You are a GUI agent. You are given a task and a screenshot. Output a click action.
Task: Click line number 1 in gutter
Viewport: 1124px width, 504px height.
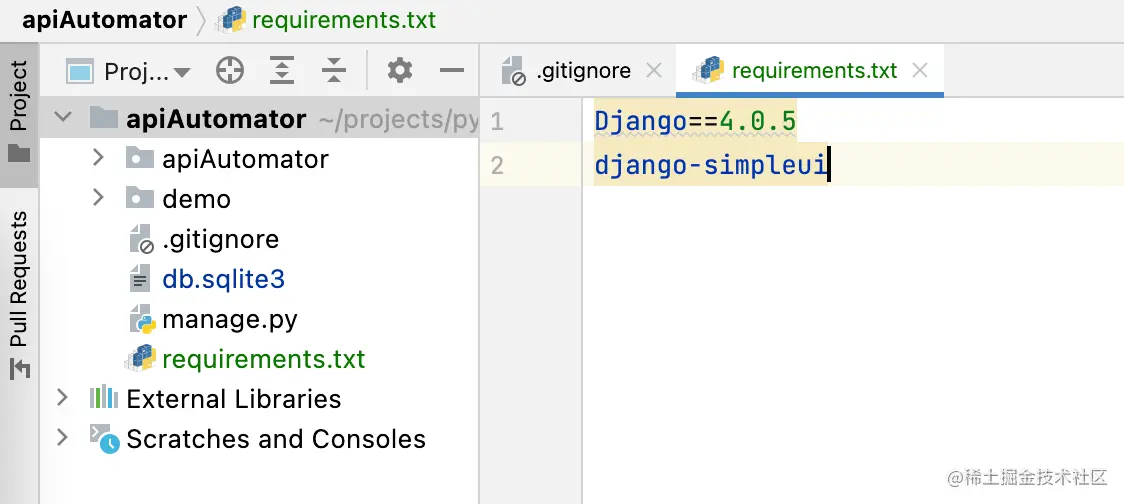[x=497, y=123]
